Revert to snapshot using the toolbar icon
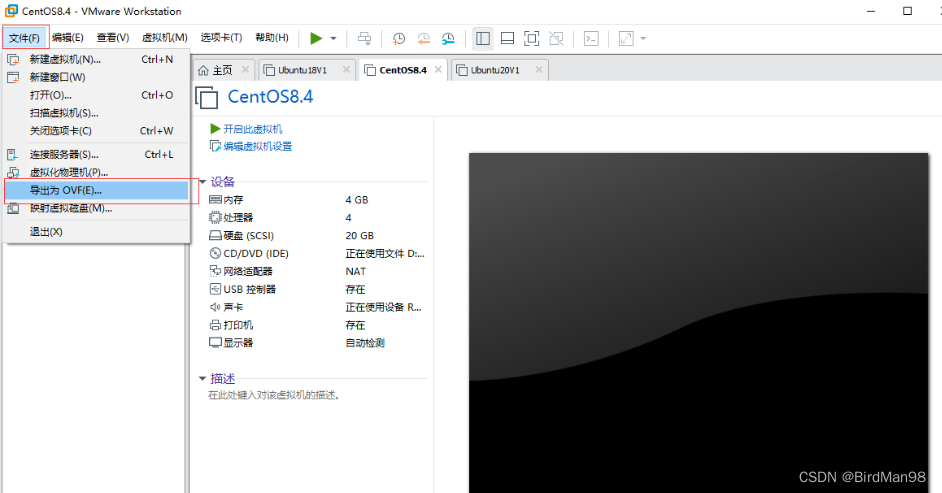The image size is (942, 493). 424,38
